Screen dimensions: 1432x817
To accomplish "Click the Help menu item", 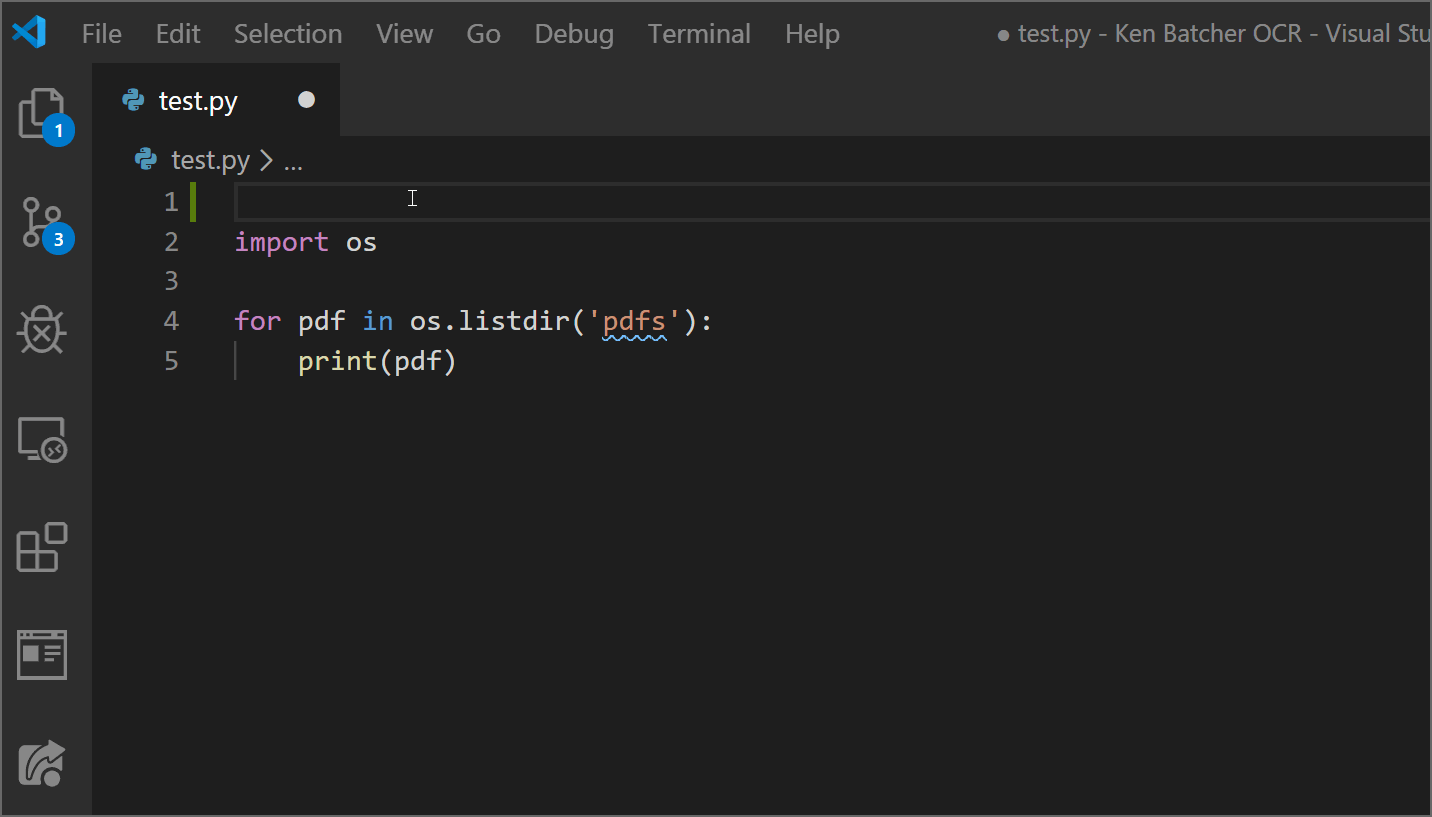I will pyautogui.click(x=811, y=33).
